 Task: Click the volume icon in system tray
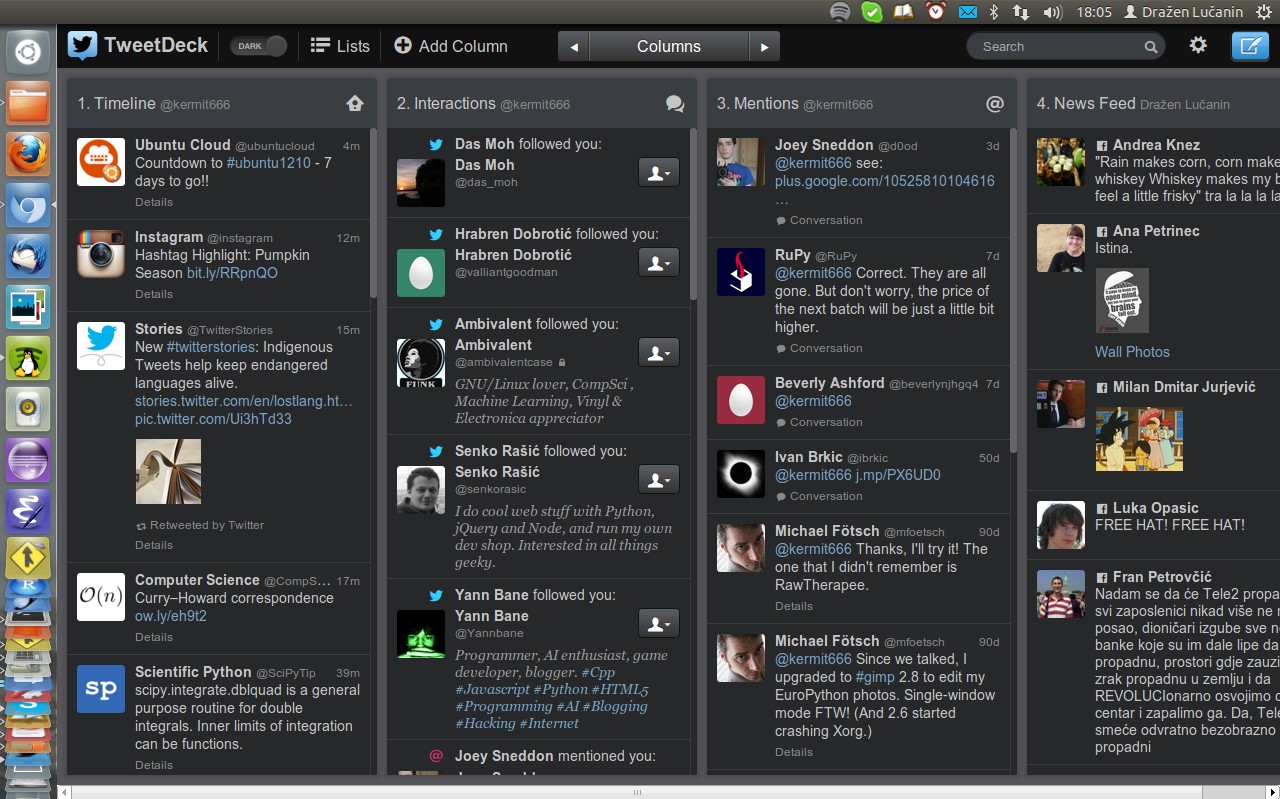[x=1051, y=12]
